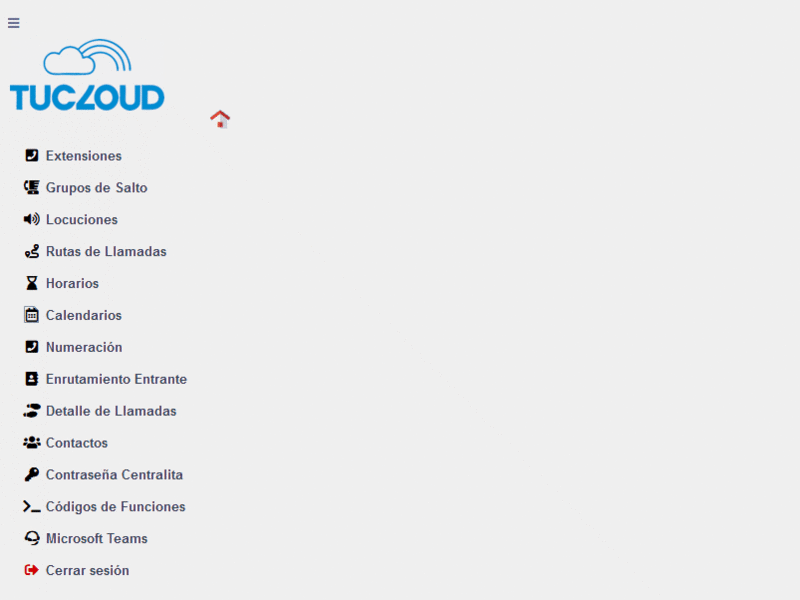Viewport: 800px width, 600px height.
Task: Click the red home icon
Action: click(x=220, y=119)
